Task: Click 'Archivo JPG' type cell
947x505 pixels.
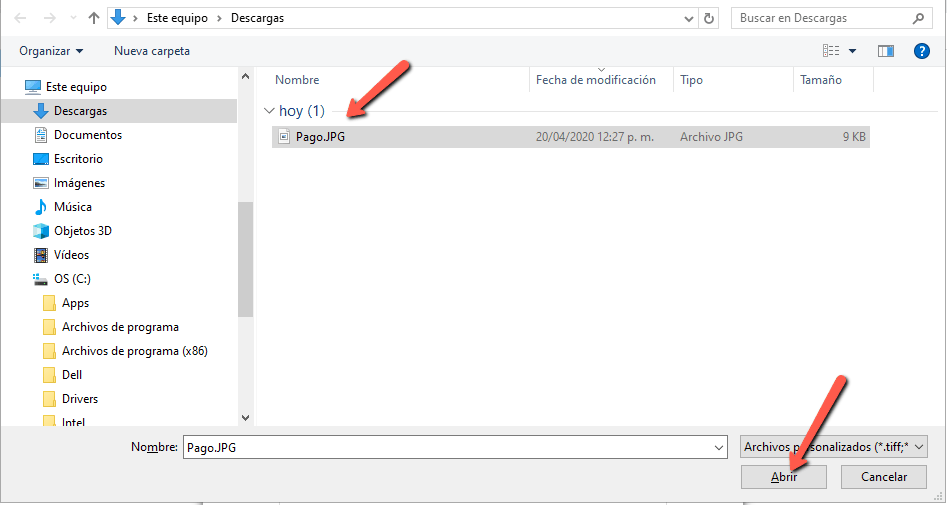Action: [711, 137]
